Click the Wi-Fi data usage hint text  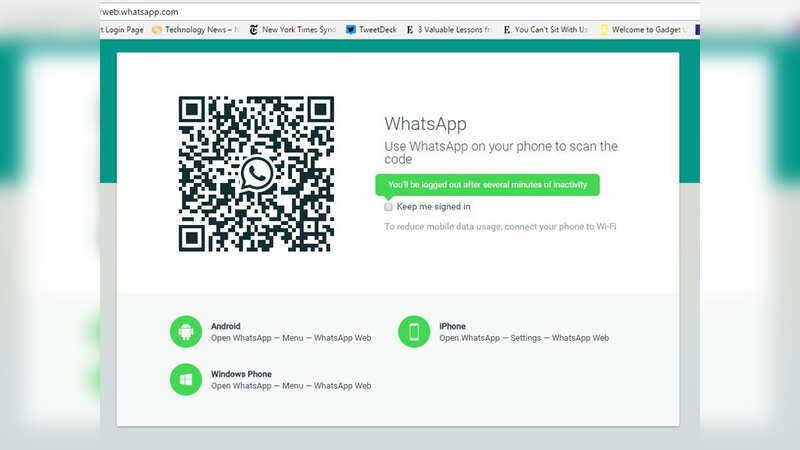500,227
